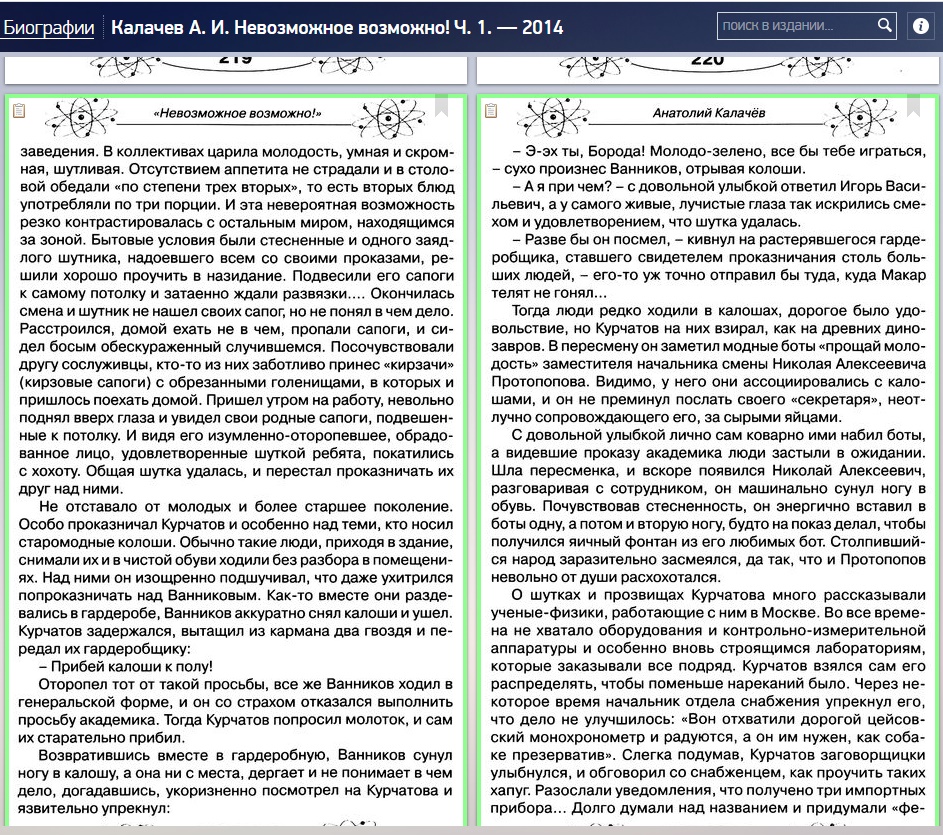Click the header text «Невозможное возможно!»
This screenshot has height=835, width=943.
click(x=238, y=113)
